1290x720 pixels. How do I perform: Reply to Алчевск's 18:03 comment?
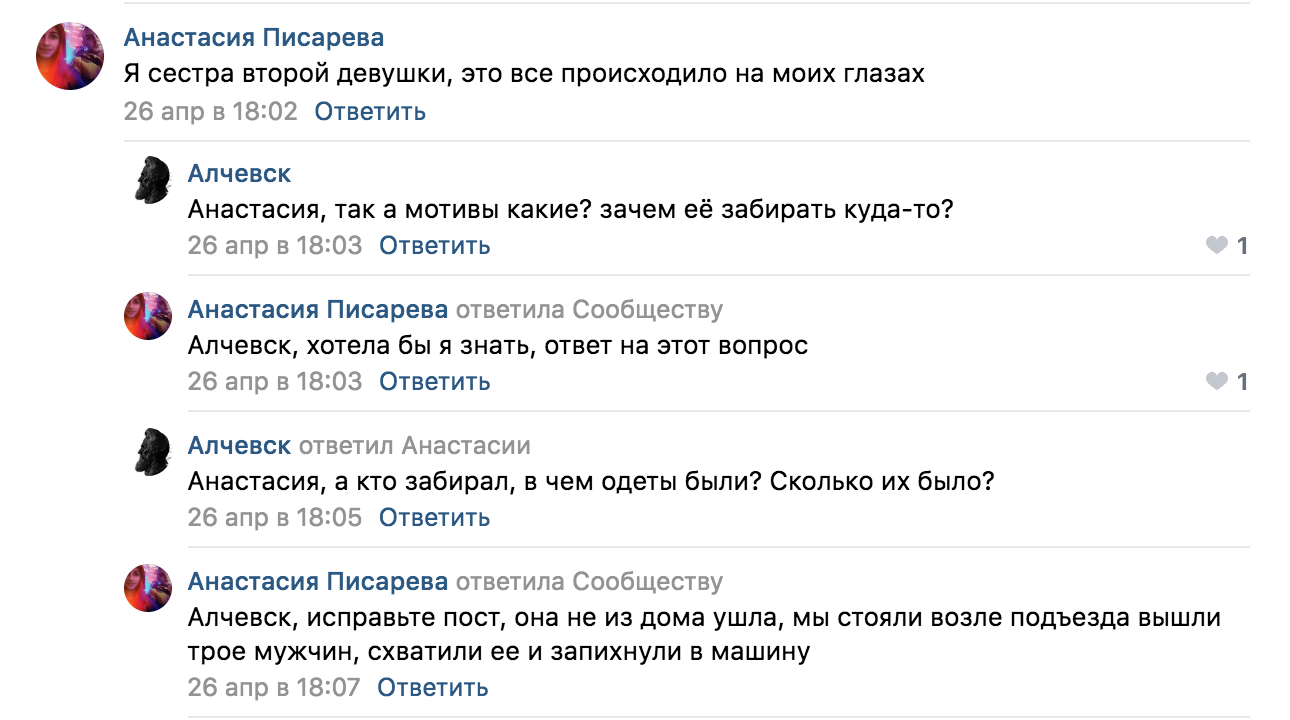coord(435,245)
